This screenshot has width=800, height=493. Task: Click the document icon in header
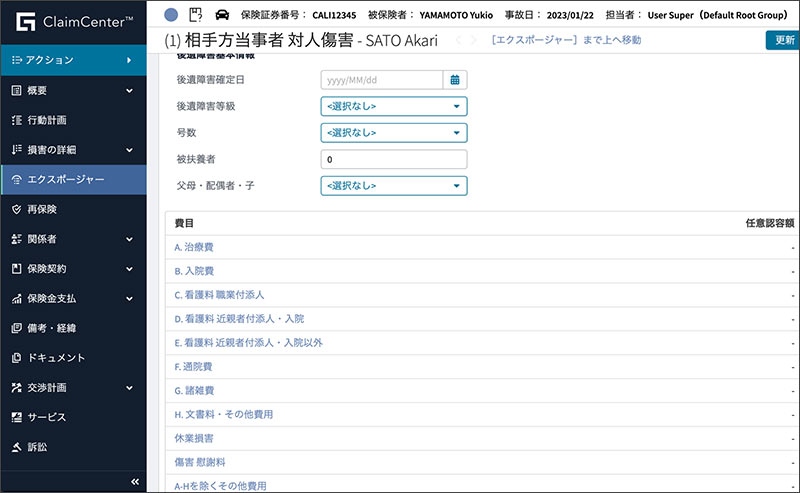click(196, 15)
